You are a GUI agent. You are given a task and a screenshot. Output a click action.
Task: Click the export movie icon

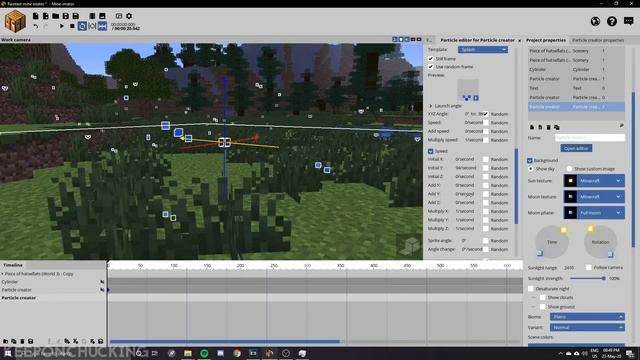click(92, 16)
